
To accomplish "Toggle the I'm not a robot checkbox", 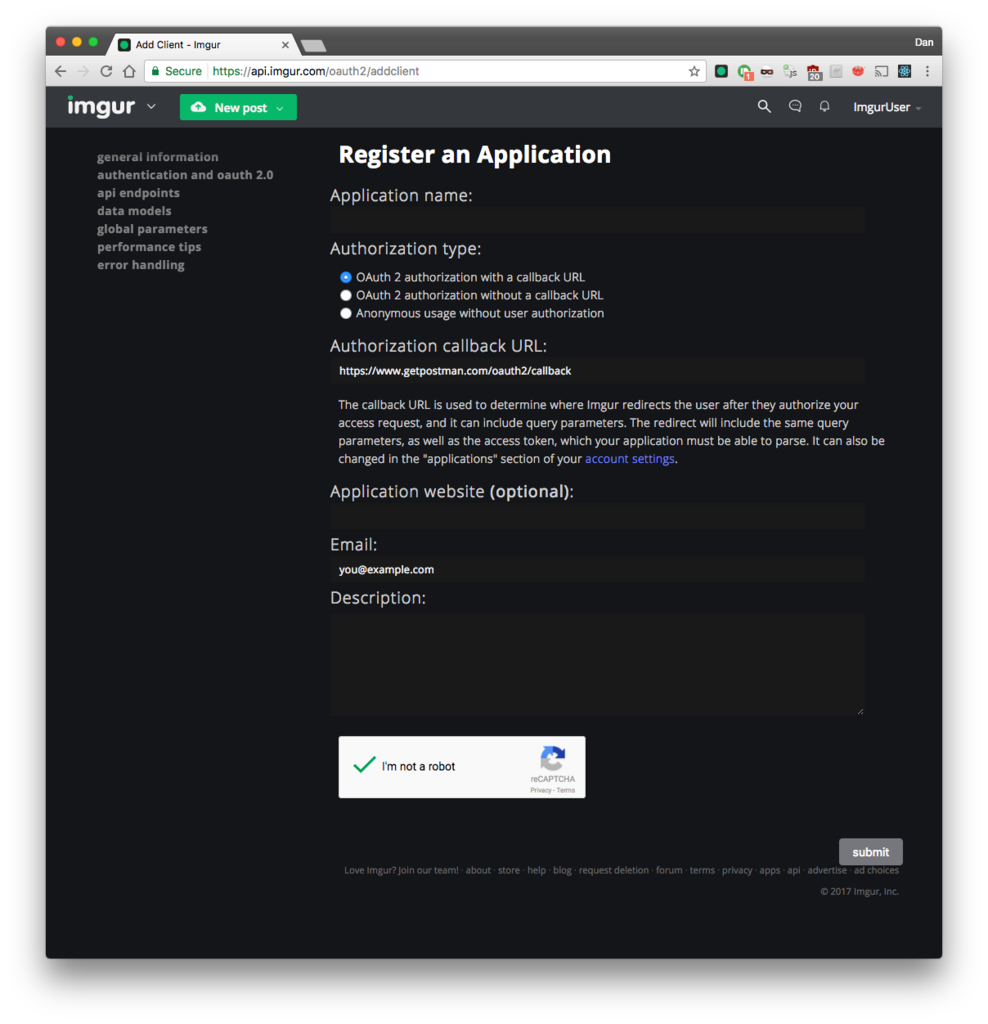I will (x=364, y=765).
